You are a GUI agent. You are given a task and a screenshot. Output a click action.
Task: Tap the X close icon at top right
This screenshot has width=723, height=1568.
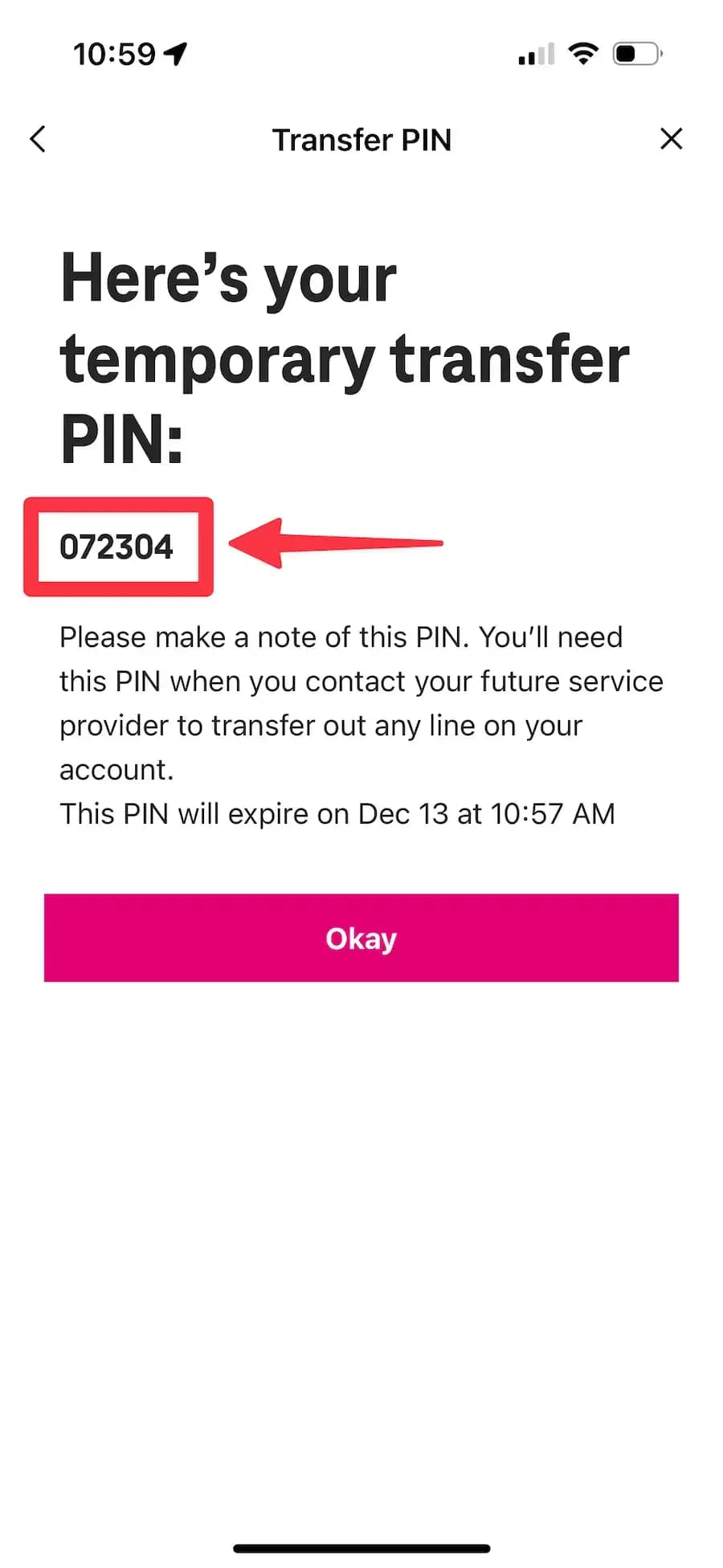[672, 138]
